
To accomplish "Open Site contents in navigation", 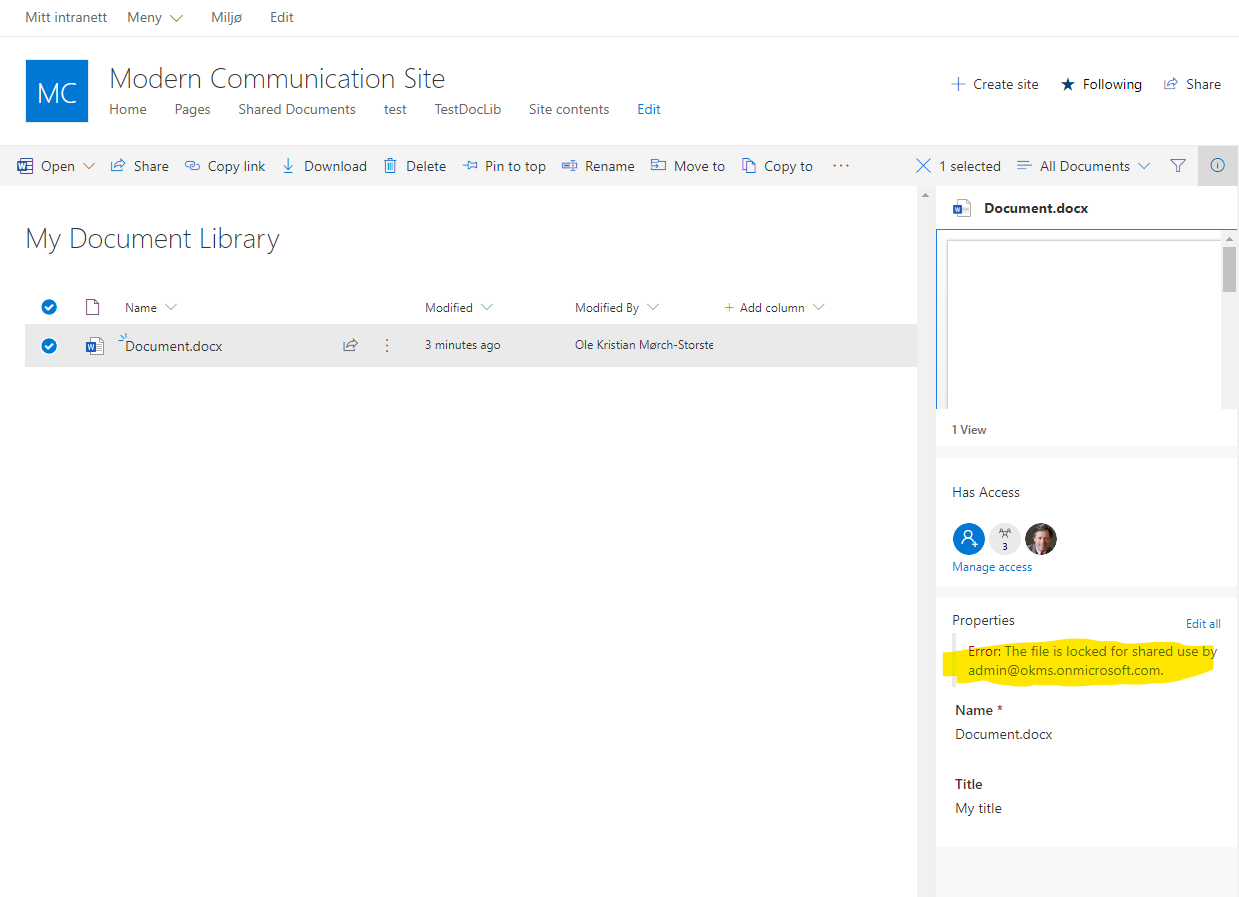I will tap(569, 109).
